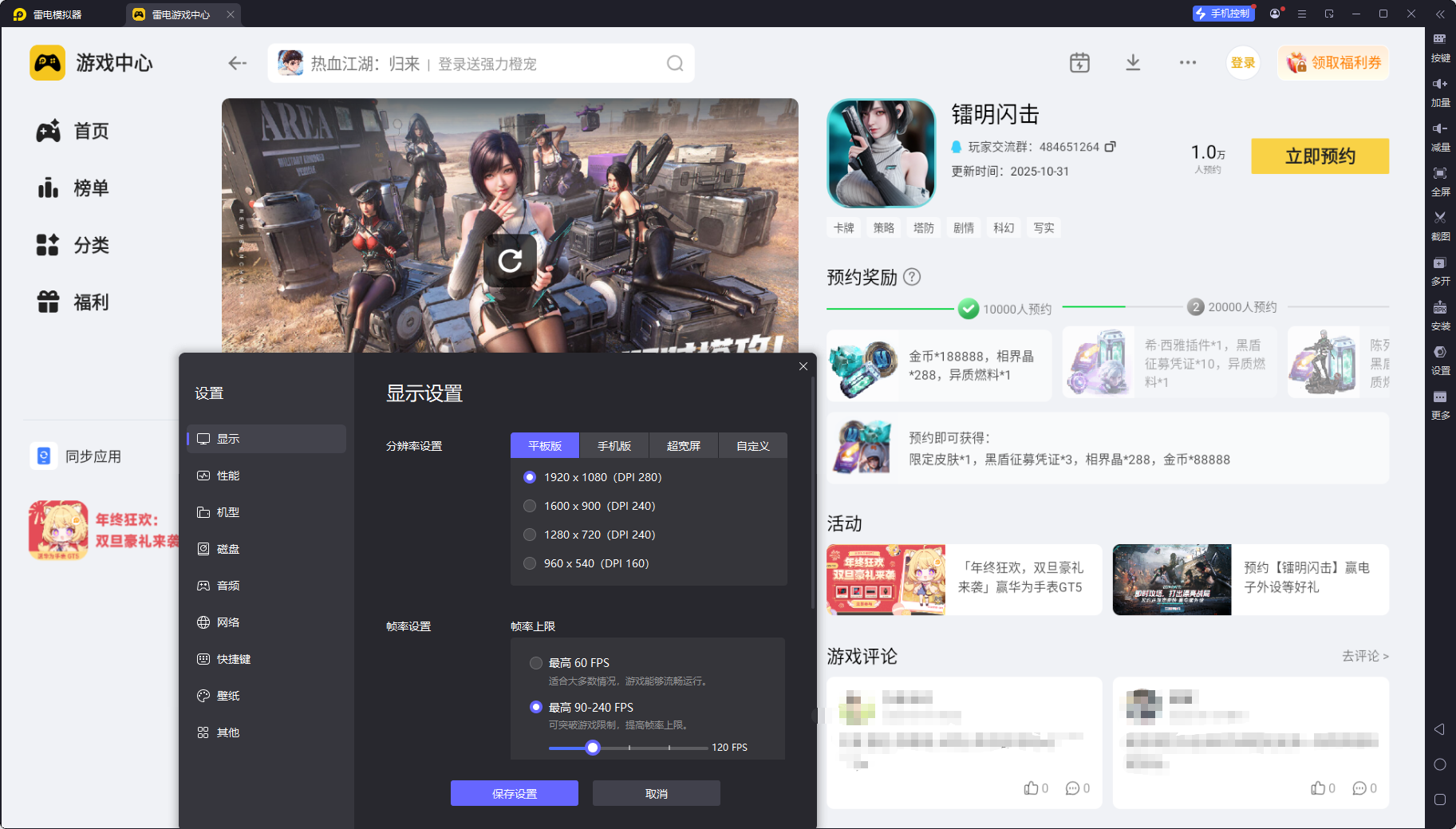This screenshot has height=829, width=1456.
Task: Open 分类 categories in the game center sidebar
Action: pos(73,245)
